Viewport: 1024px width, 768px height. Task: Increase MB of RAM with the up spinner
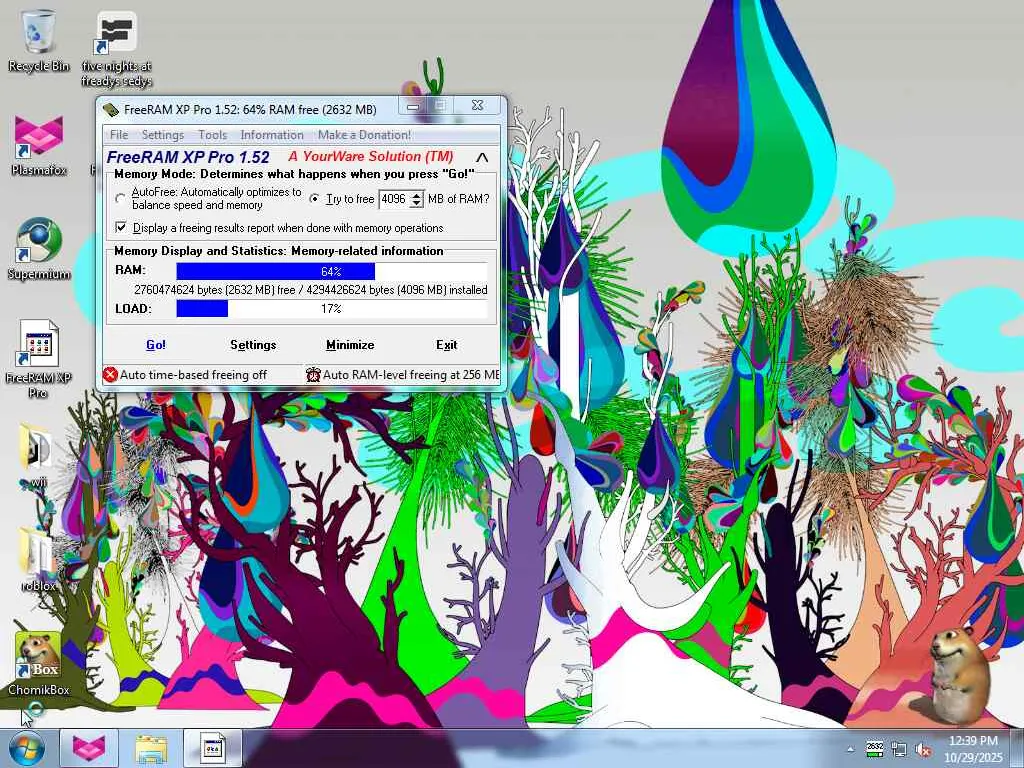(x=417, y=195)
